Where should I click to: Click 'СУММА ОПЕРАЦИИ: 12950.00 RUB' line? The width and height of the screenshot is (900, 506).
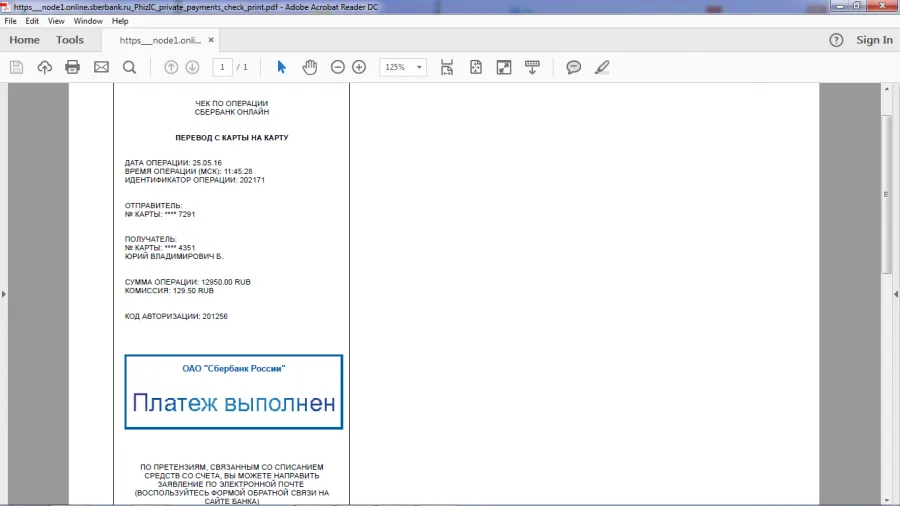click(187, 282)
